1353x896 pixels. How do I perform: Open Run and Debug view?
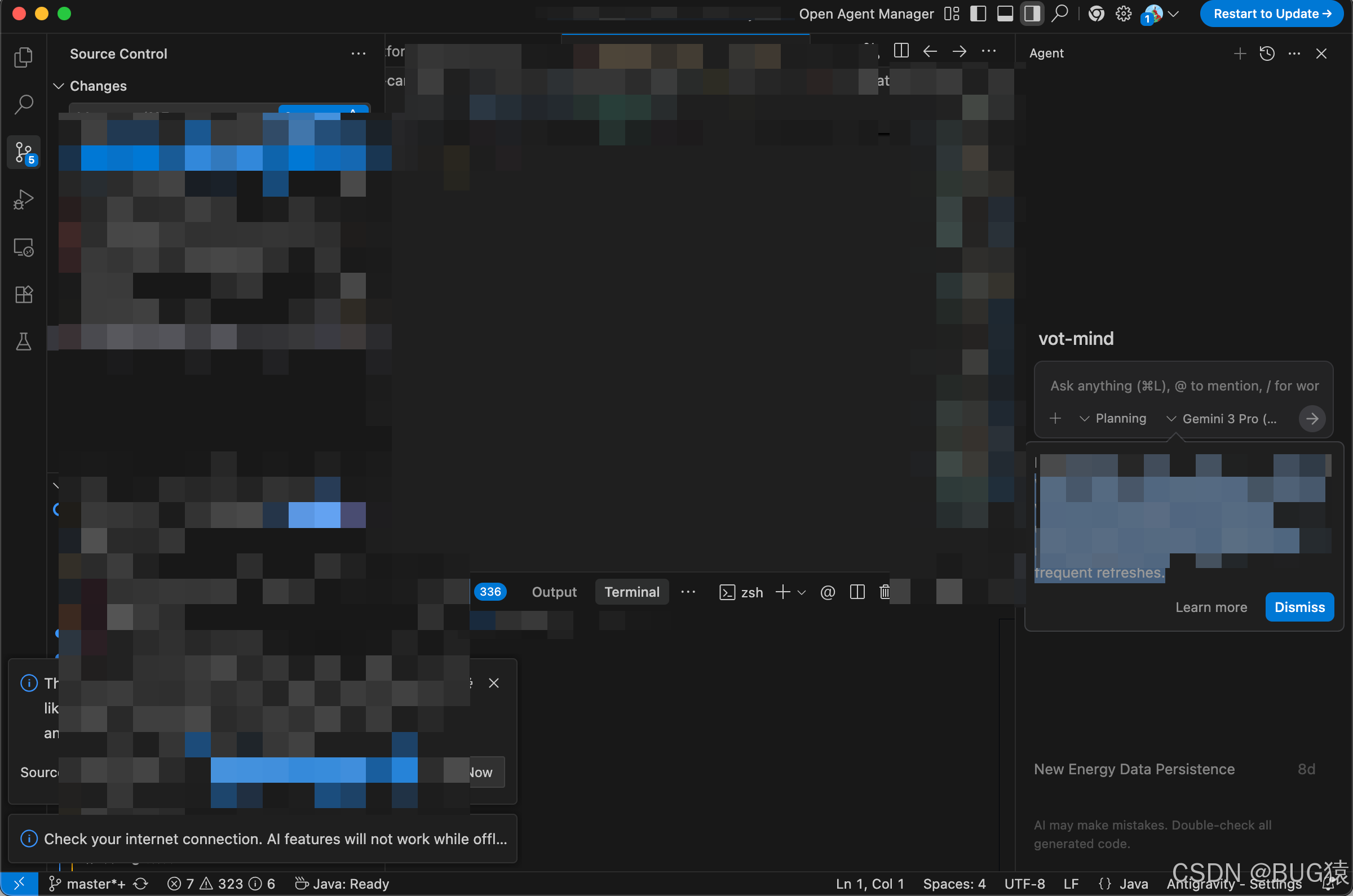(24, 200)
